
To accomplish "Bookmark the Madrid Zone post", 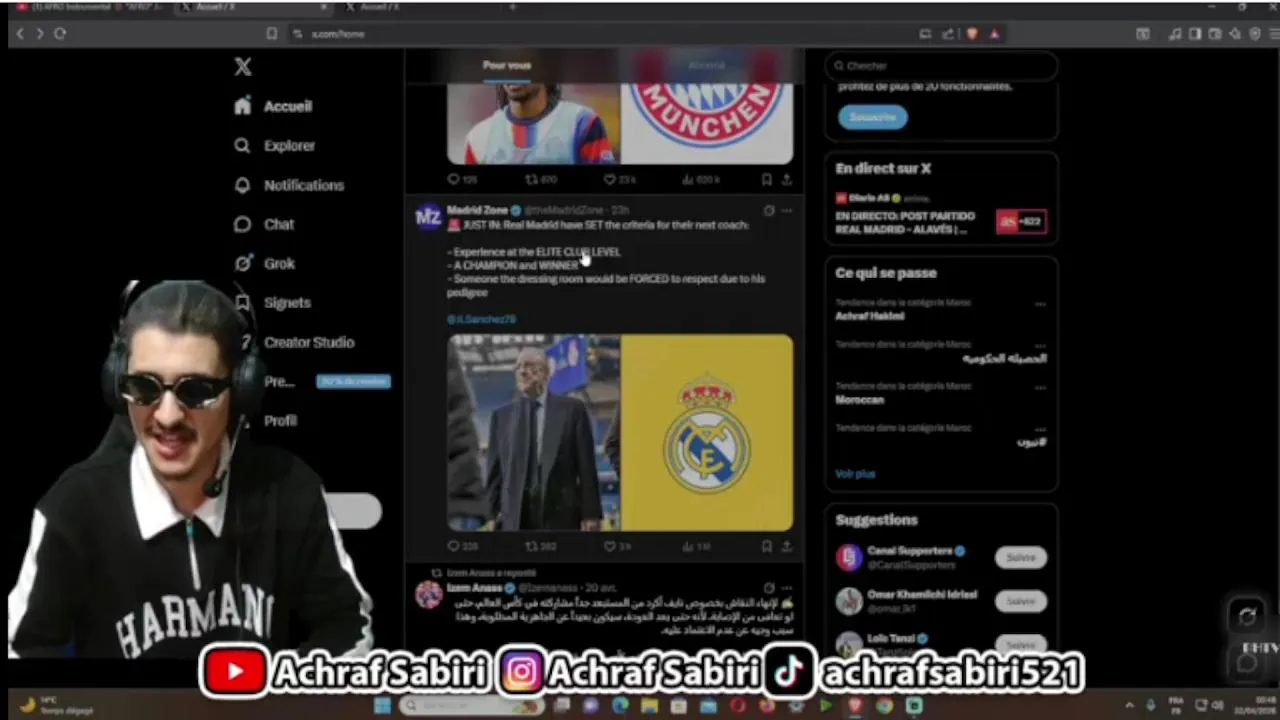I will click(766, 546).
